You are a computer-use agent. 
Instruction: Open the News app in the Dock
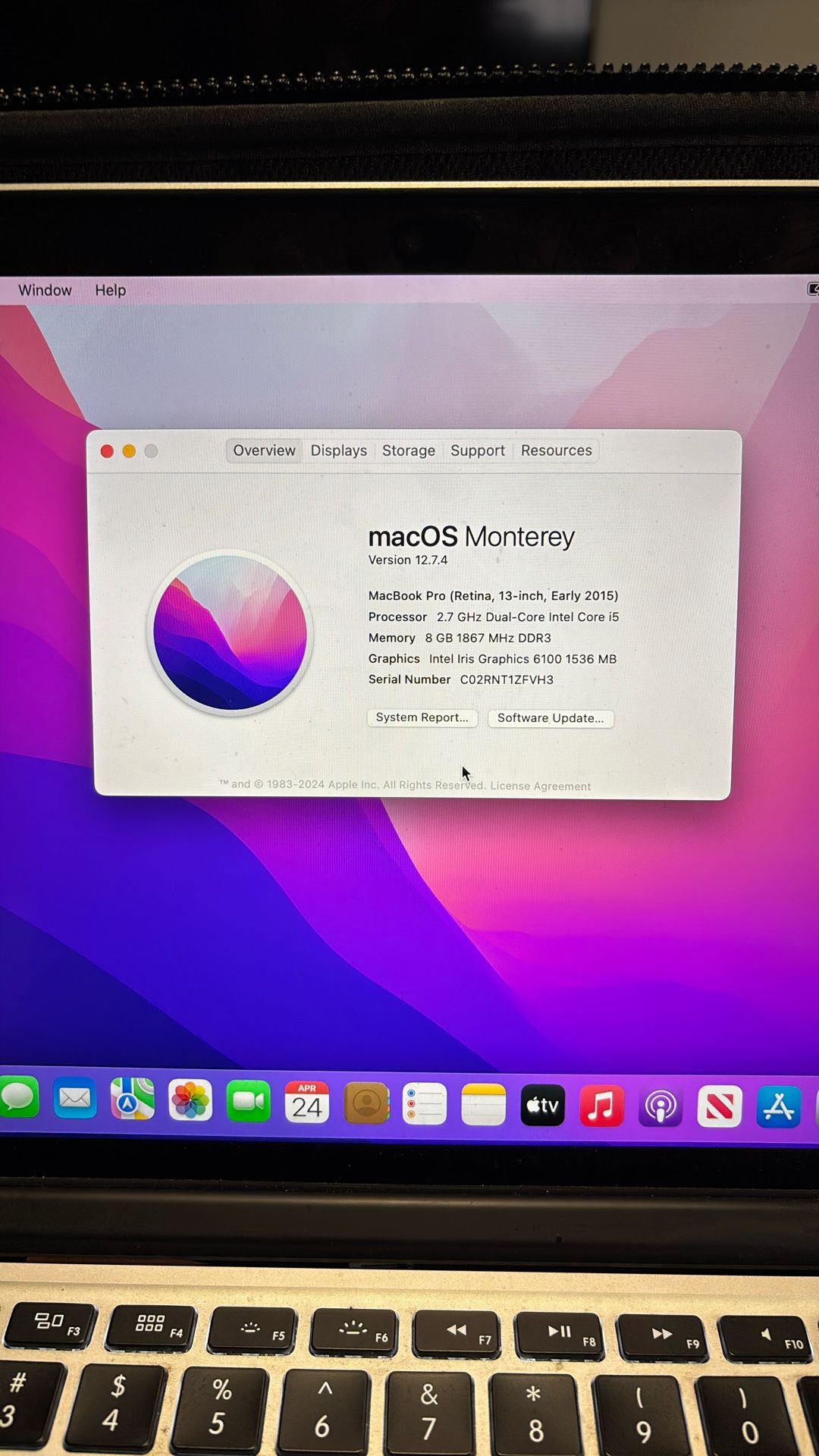(720, 1107)
